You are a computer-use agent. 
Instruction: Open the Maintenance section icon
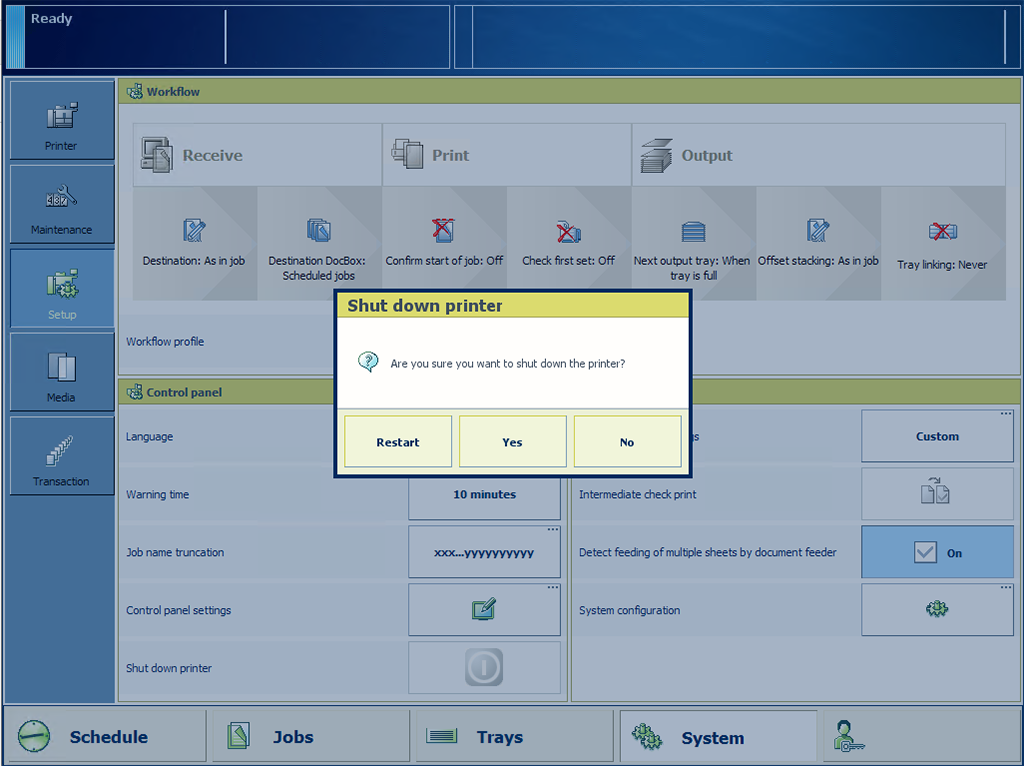click(x=61, y=205)
